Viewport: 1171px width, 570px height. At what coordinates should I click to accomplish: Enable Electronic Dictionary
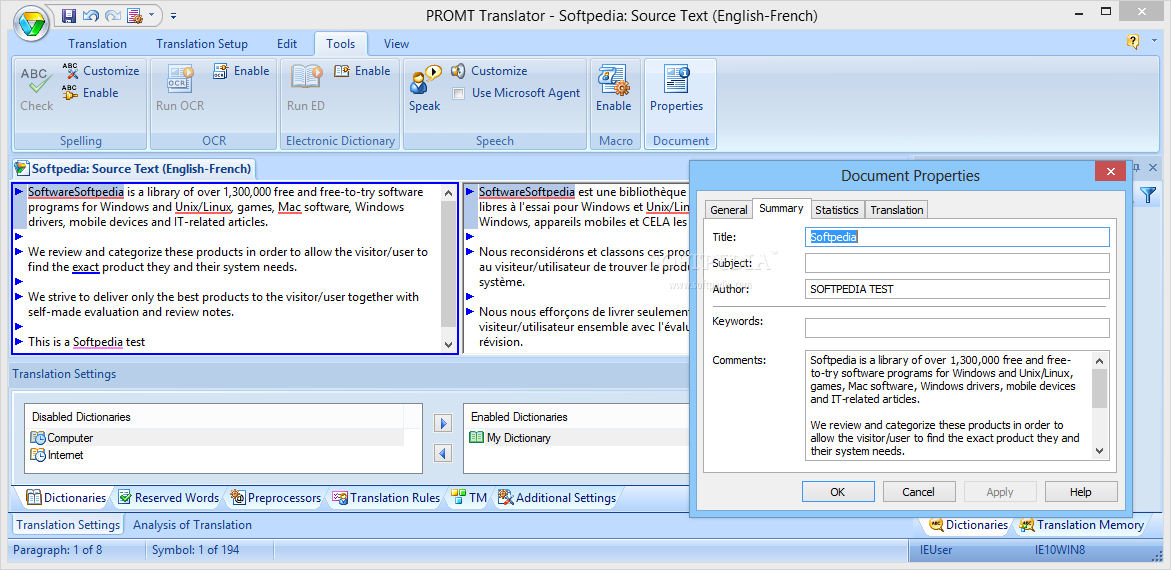362,71
